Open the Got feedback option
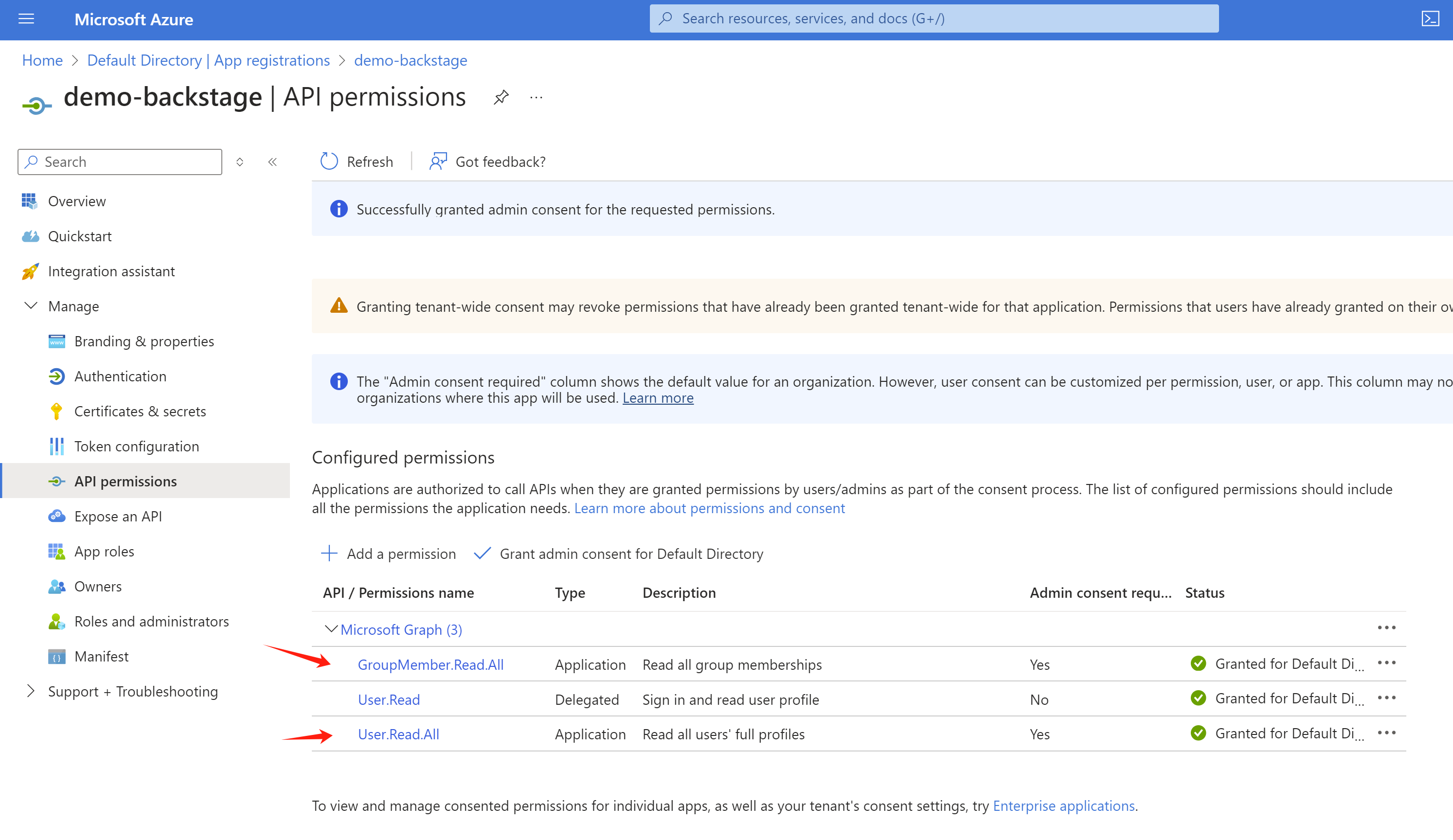 click(487, 161)
